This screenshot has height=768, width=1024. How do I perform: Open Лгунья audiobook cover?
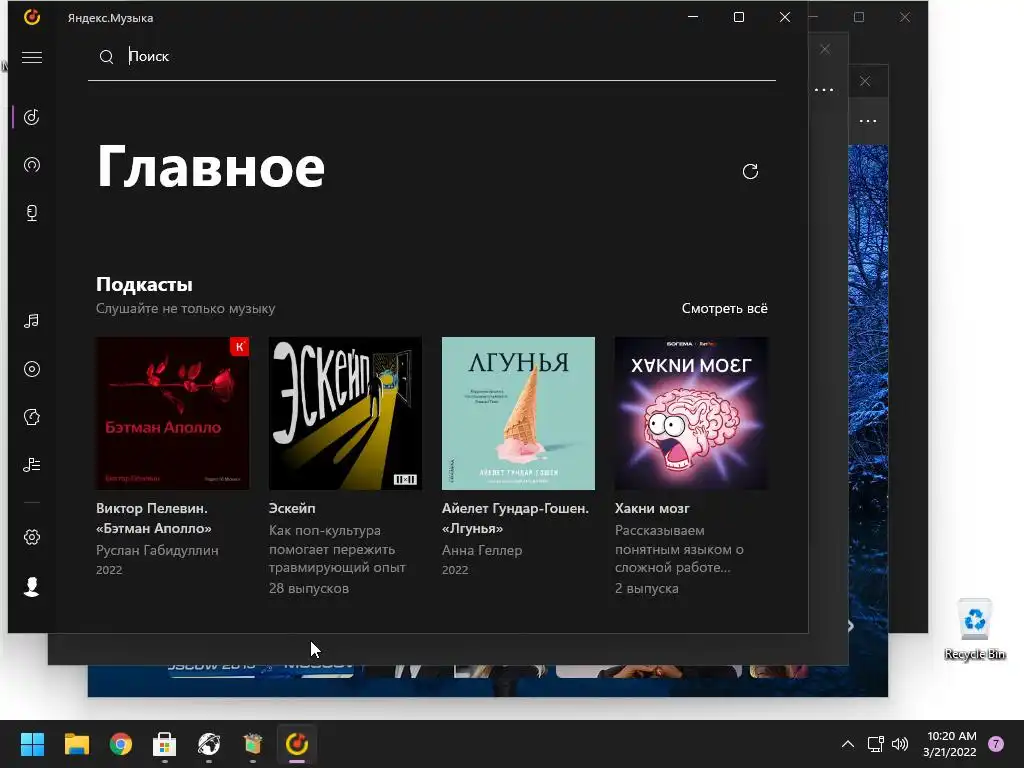[519, 413]
